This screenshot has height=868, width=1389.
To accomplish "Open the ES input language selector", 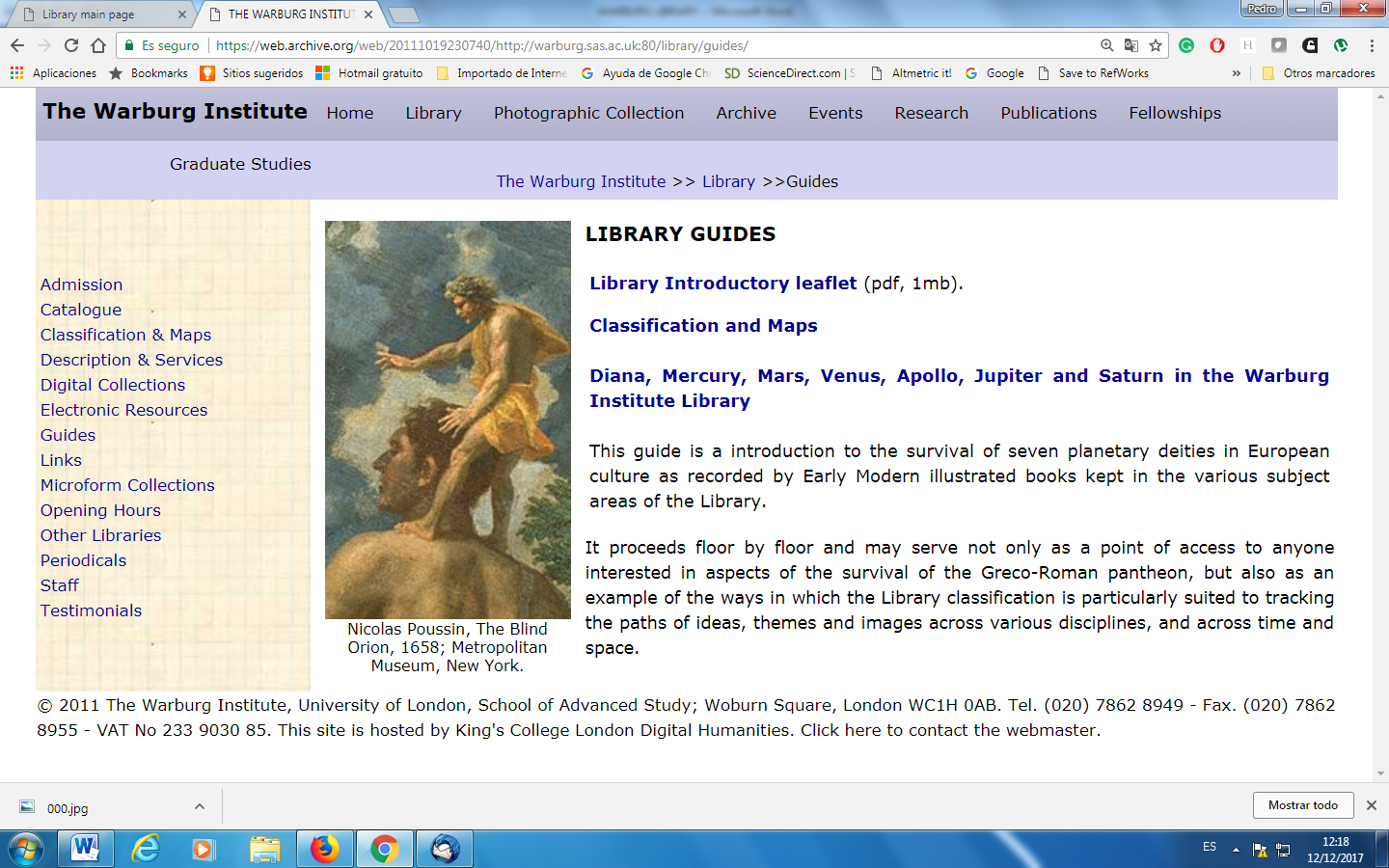I will pos(1210,847).
